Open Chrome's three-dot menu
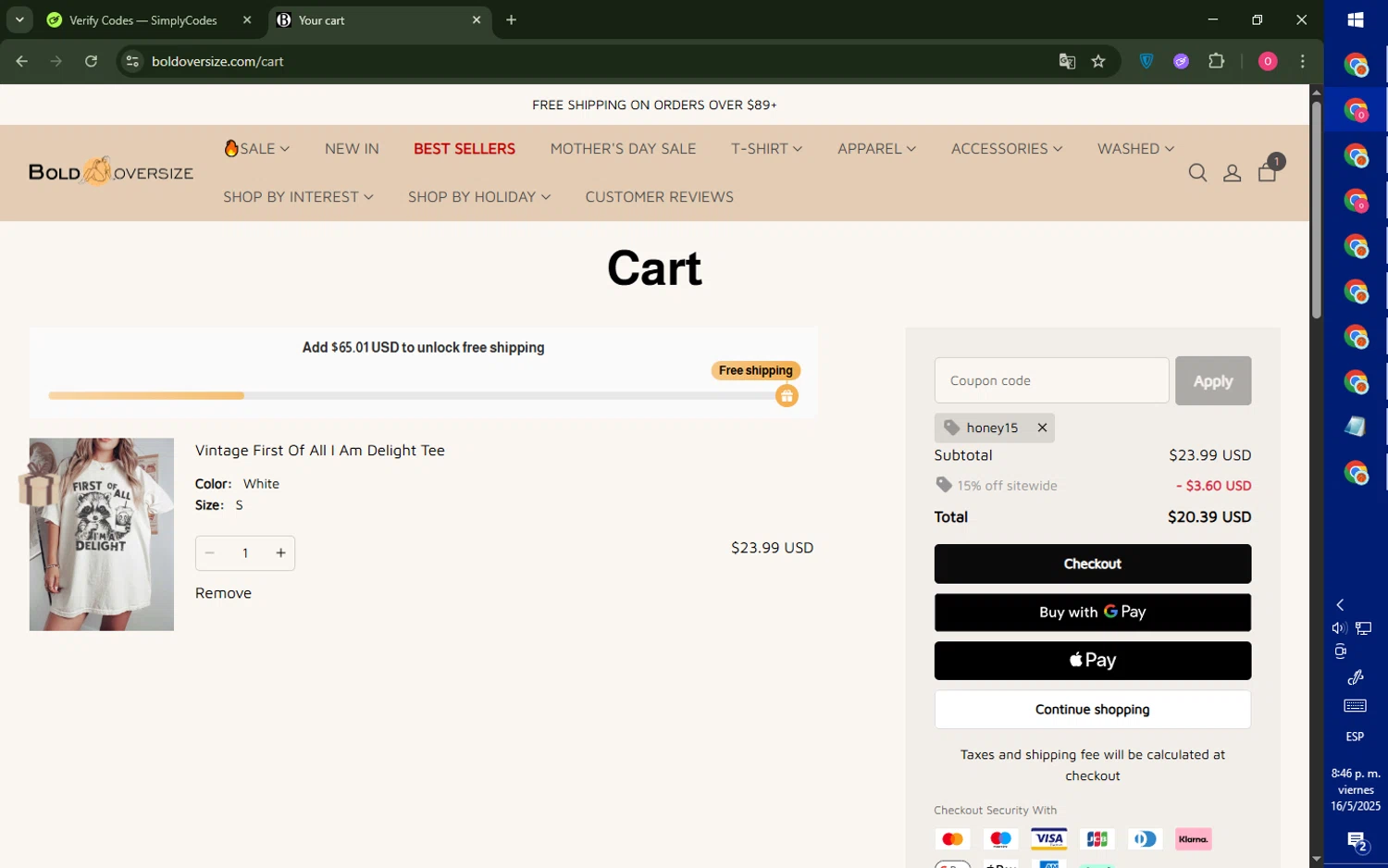1388x868 pixels. [1303, 61]
